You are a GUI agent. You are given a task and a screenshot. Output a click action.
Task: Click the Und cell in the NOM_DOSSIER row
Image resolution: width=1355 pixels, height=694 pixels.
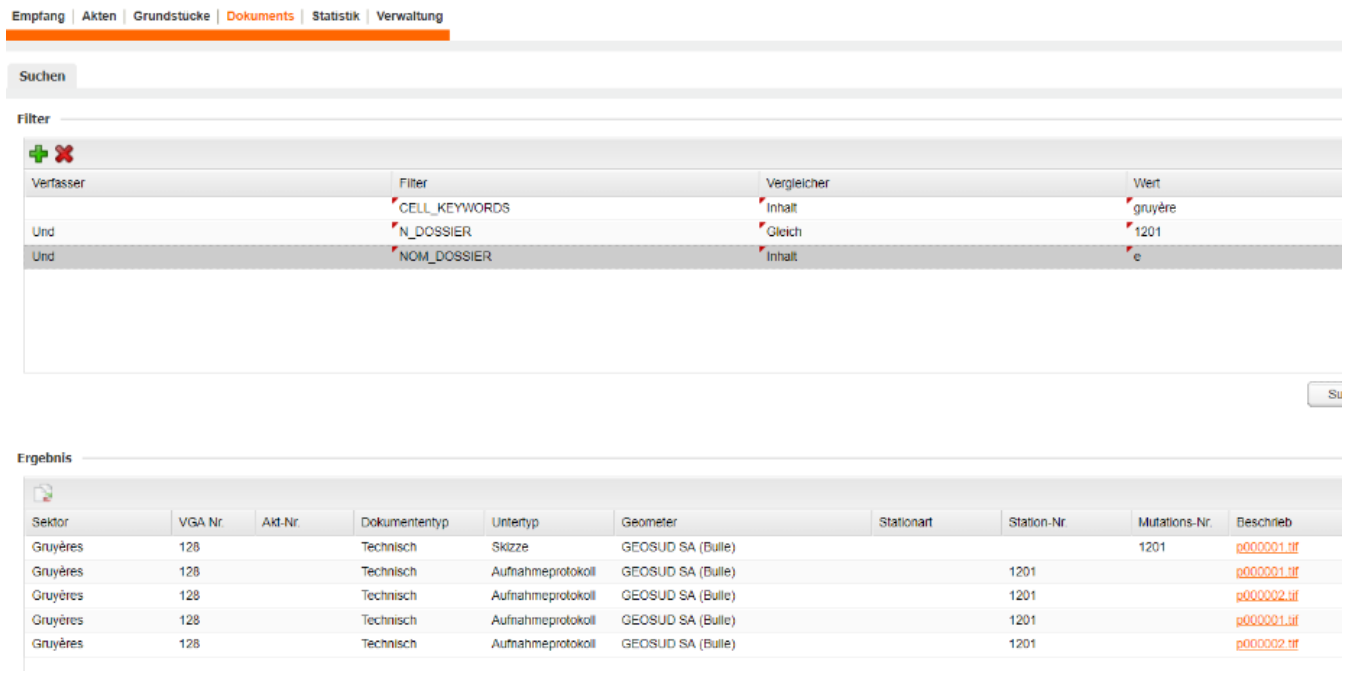(x=44, y=256)
